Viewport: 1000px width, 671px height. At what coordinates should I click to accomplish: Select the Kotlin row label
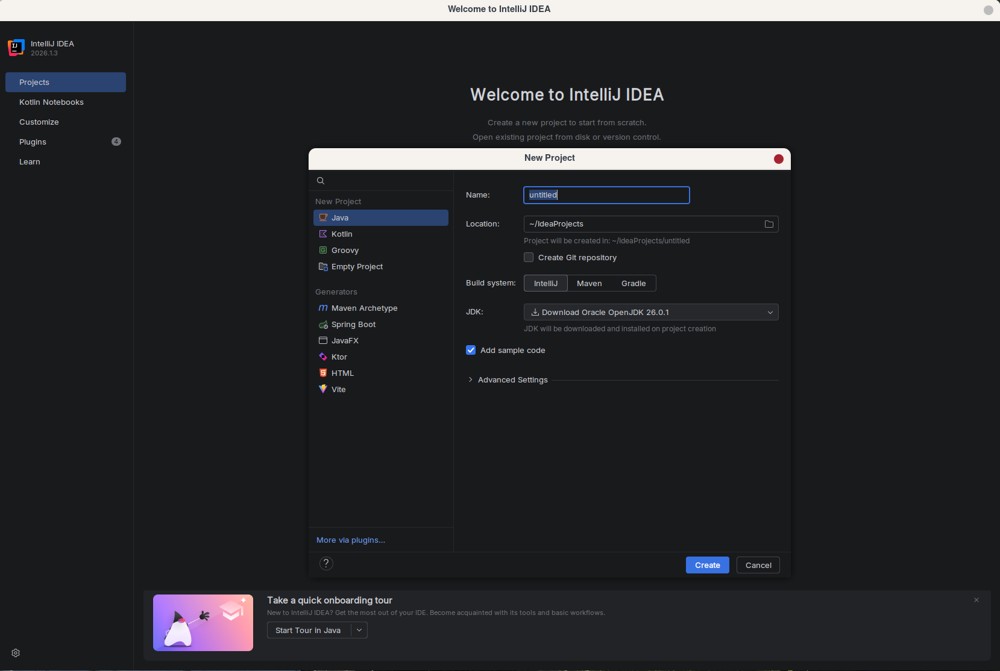[x=341, y=234]
